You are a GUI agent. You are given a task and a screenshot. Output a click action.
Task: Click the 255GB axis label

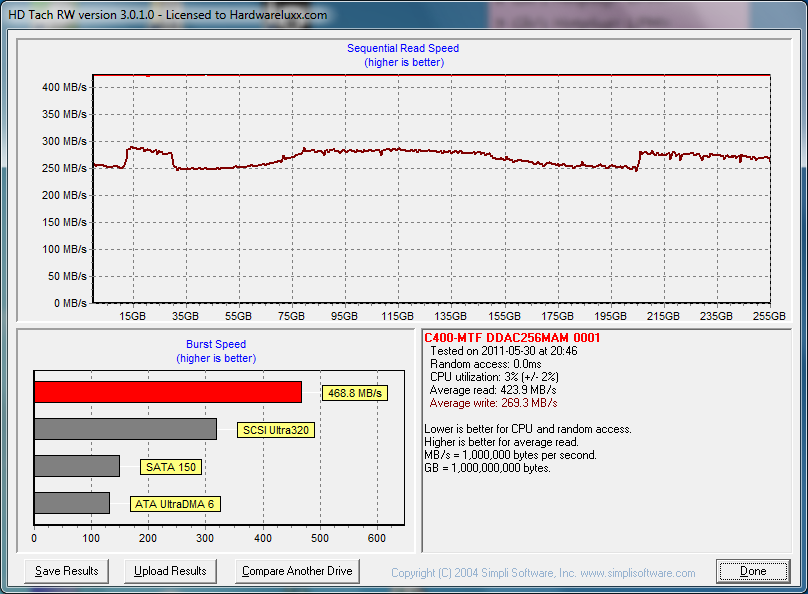[769, 316]
